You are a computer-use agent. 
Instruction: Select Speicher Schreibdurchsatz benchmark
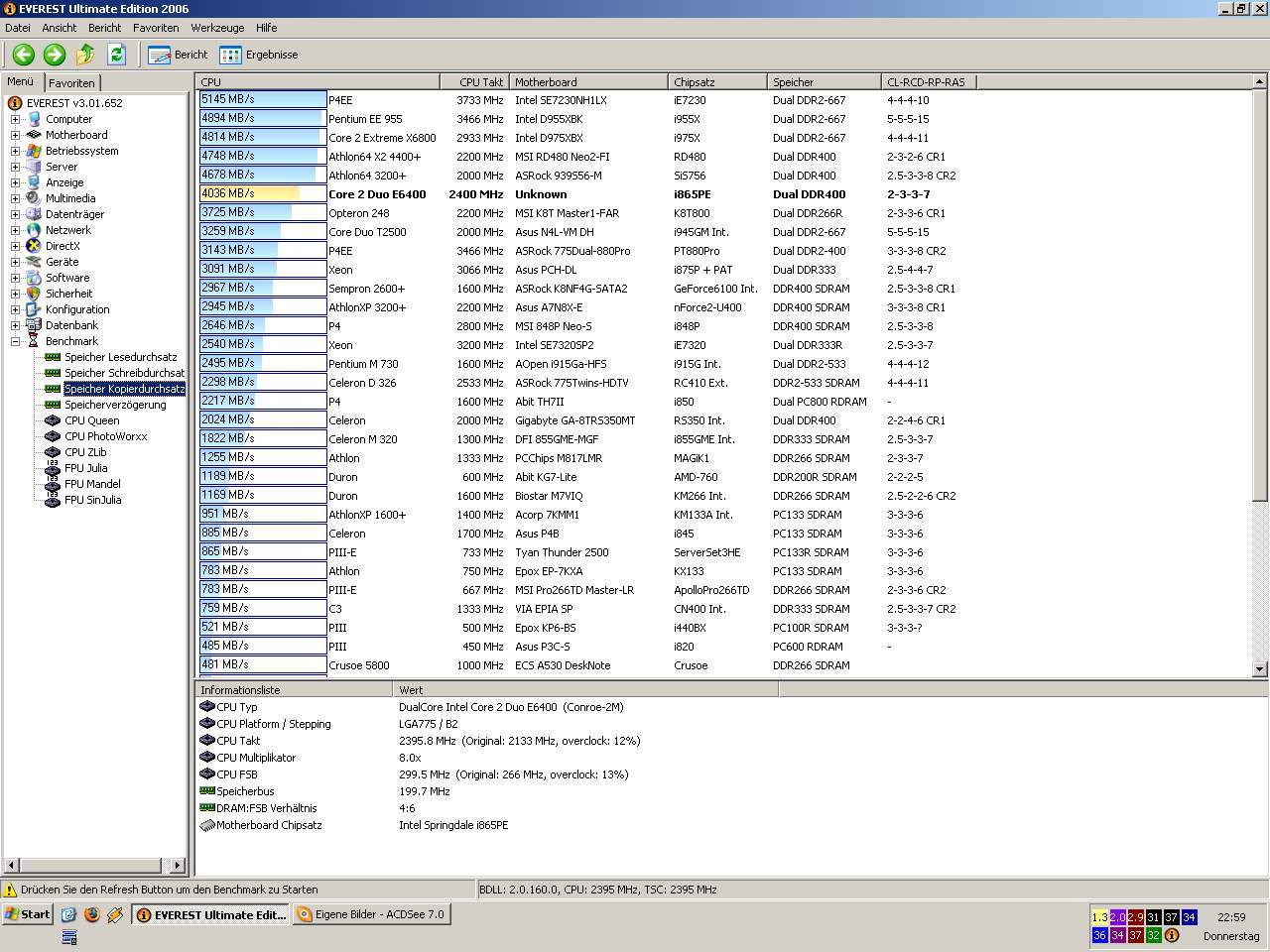pos(125,373)
